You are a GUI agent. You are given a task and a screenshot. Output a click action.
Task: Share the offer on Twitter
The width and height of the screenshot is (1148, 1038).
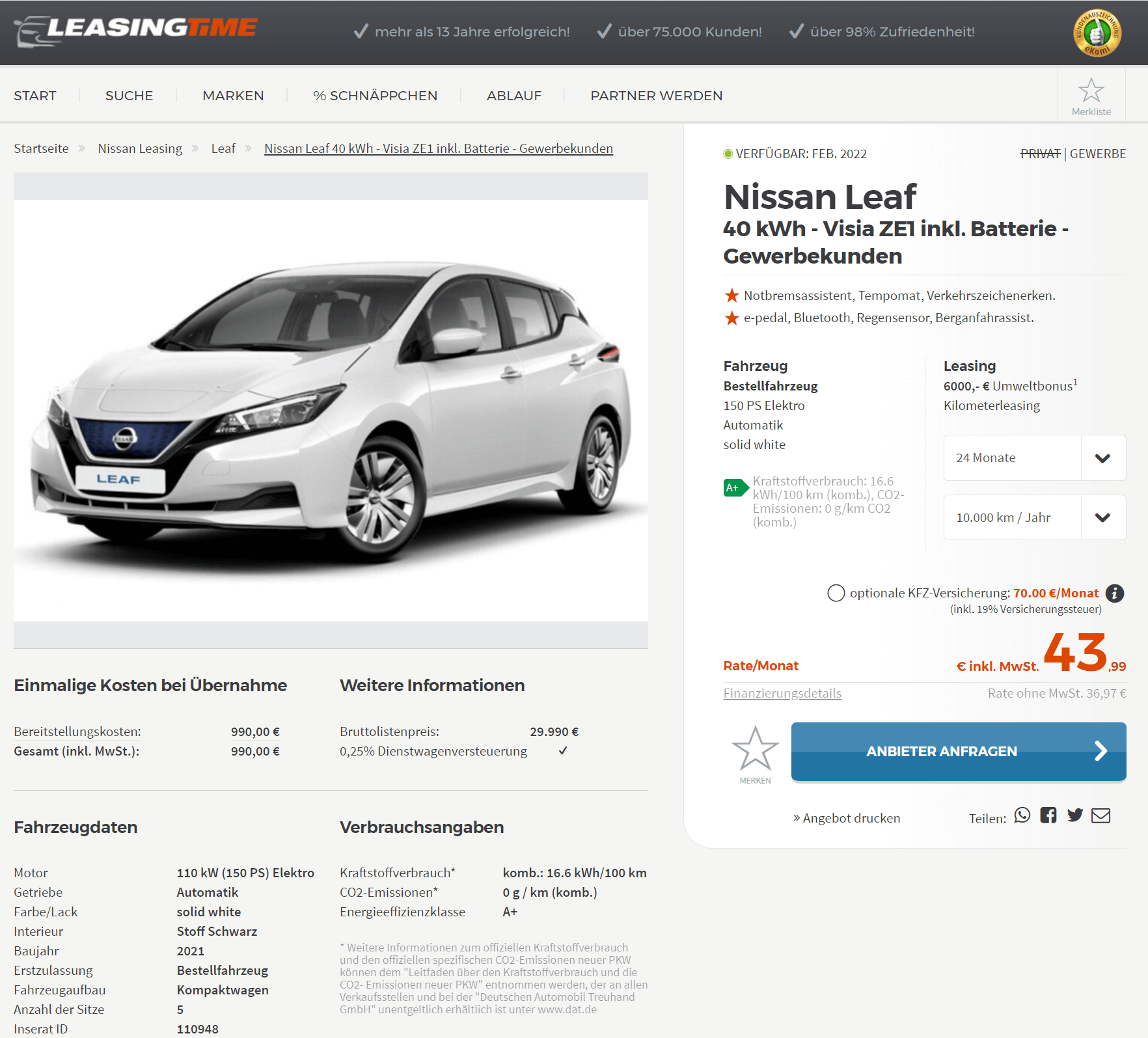(x=1075, y=815)
